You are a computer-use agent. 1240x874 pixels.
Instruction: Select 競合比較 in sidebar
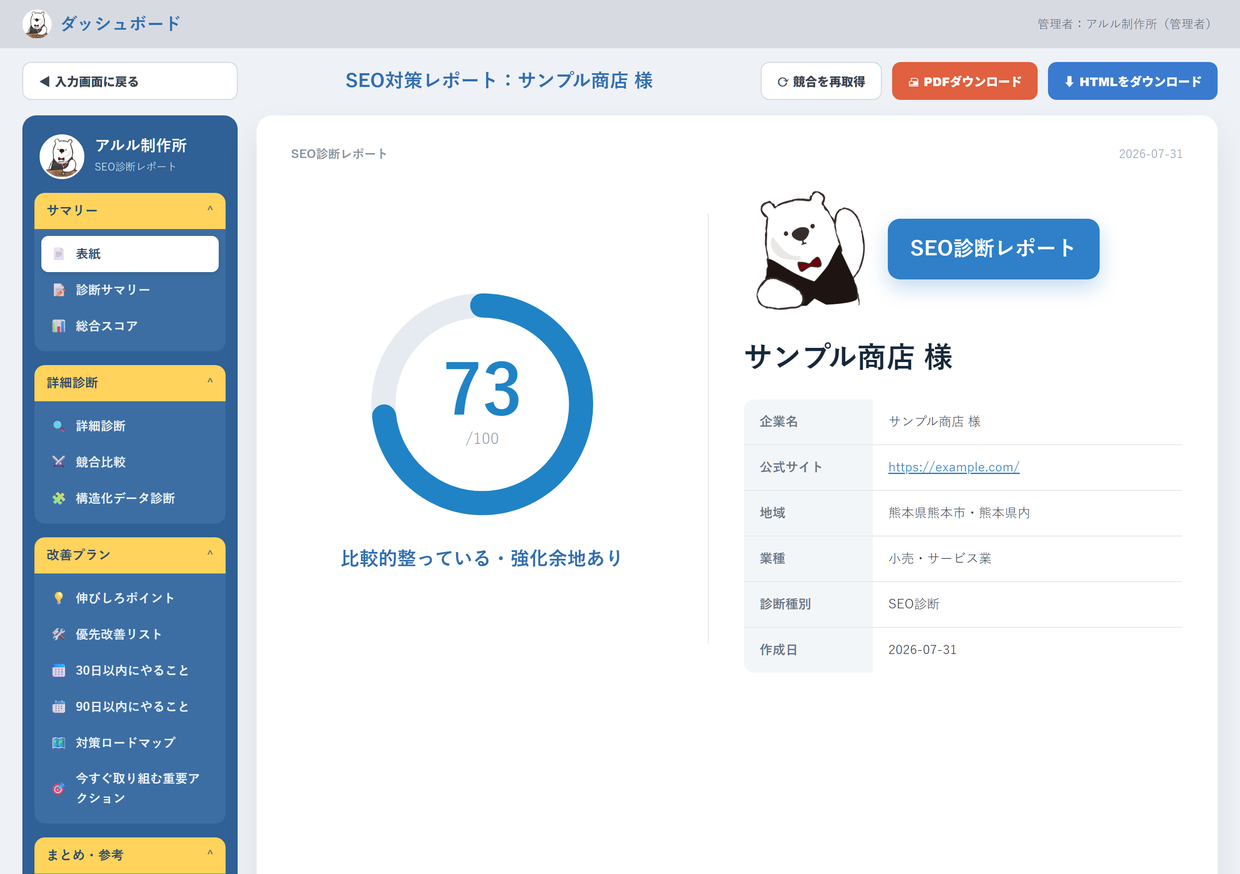coord(130,462)
